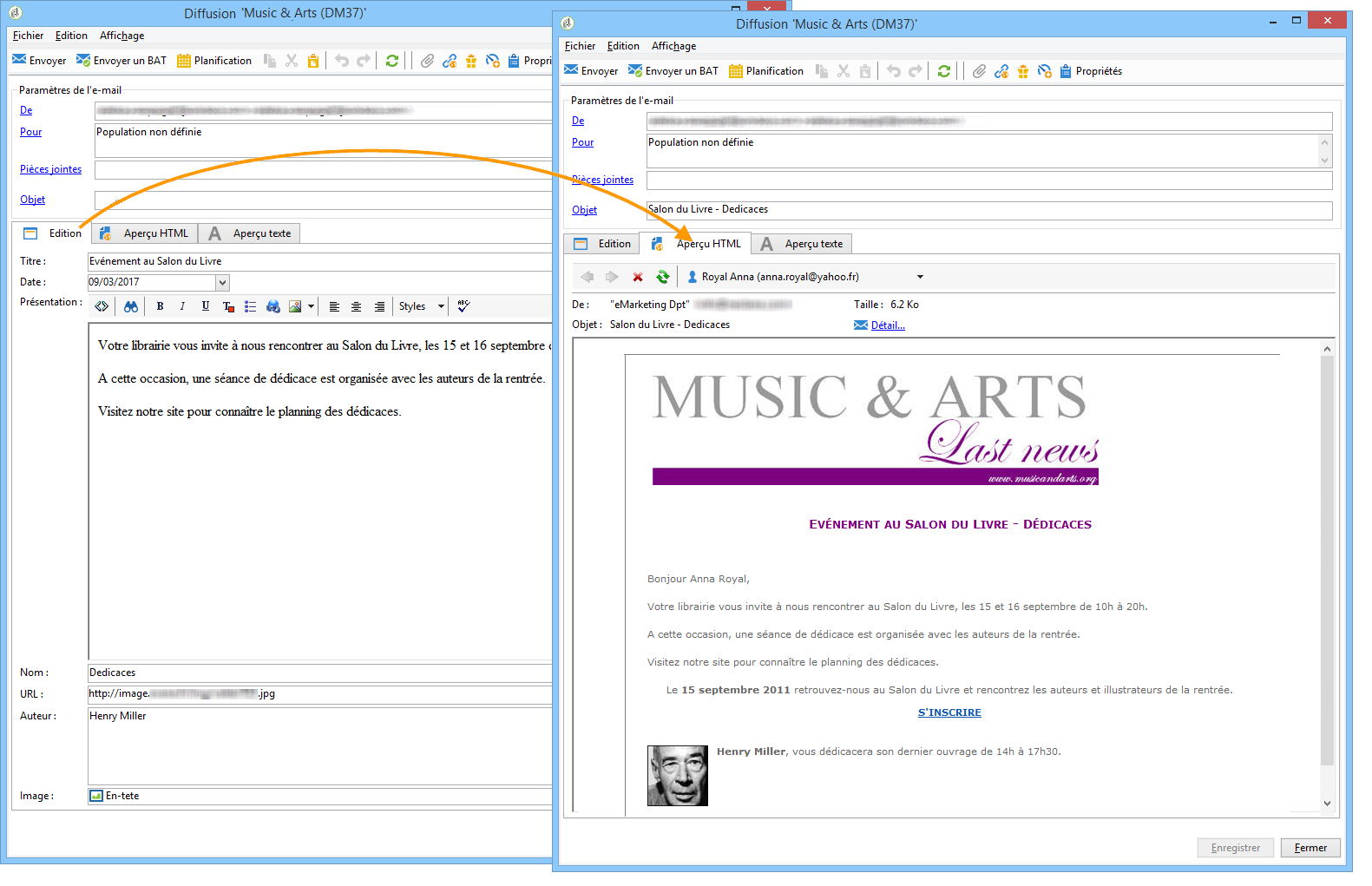Expand the arrow beside the insert image icon
Screen dimensions: 1372x886
click(x=311, y=306)
